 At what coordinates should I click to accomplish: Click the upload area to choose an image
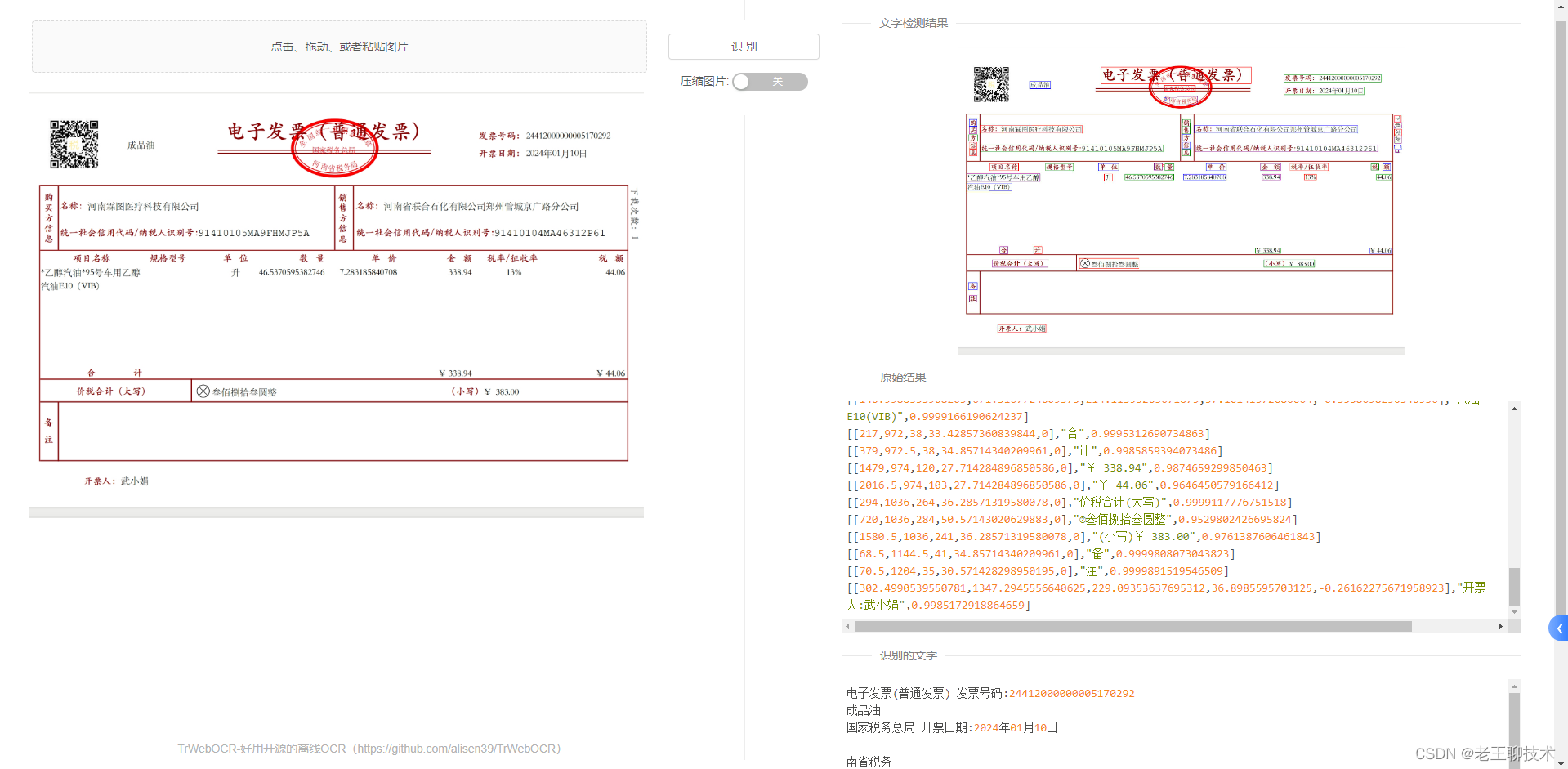pos(337,47)
